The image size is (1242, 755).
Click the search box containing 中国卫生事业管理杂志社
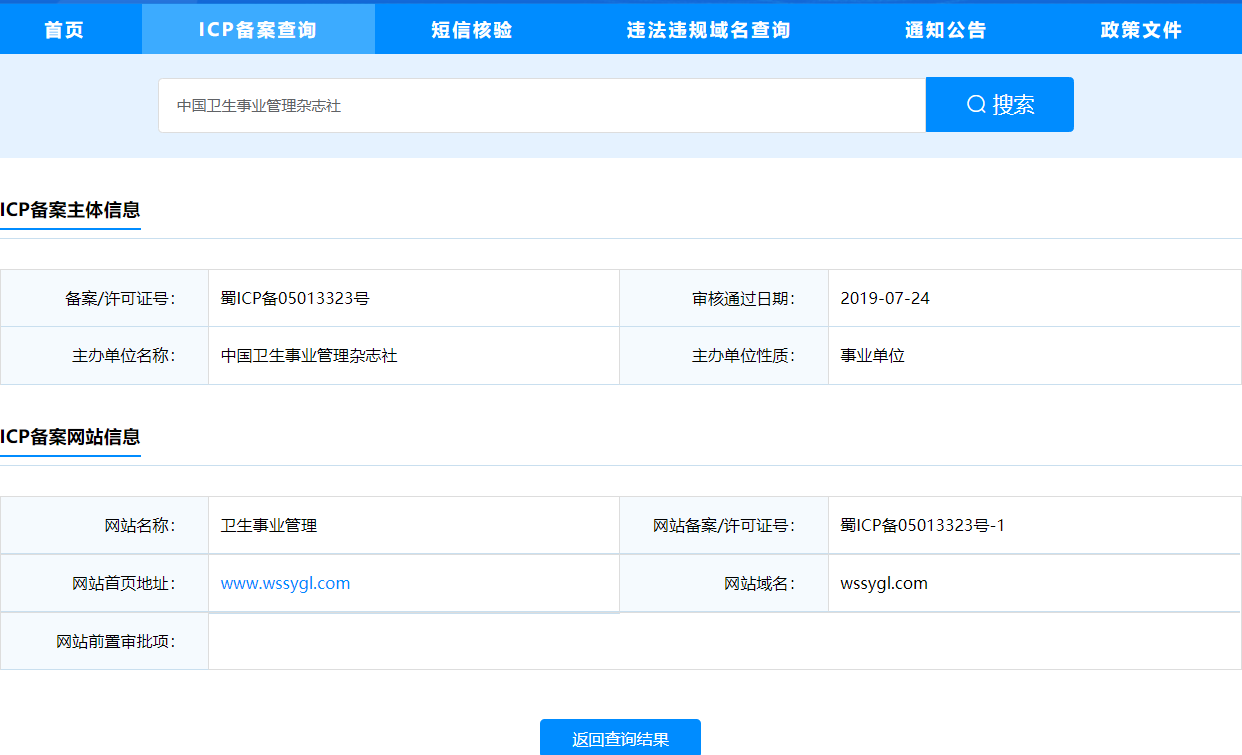pos(542,105)
